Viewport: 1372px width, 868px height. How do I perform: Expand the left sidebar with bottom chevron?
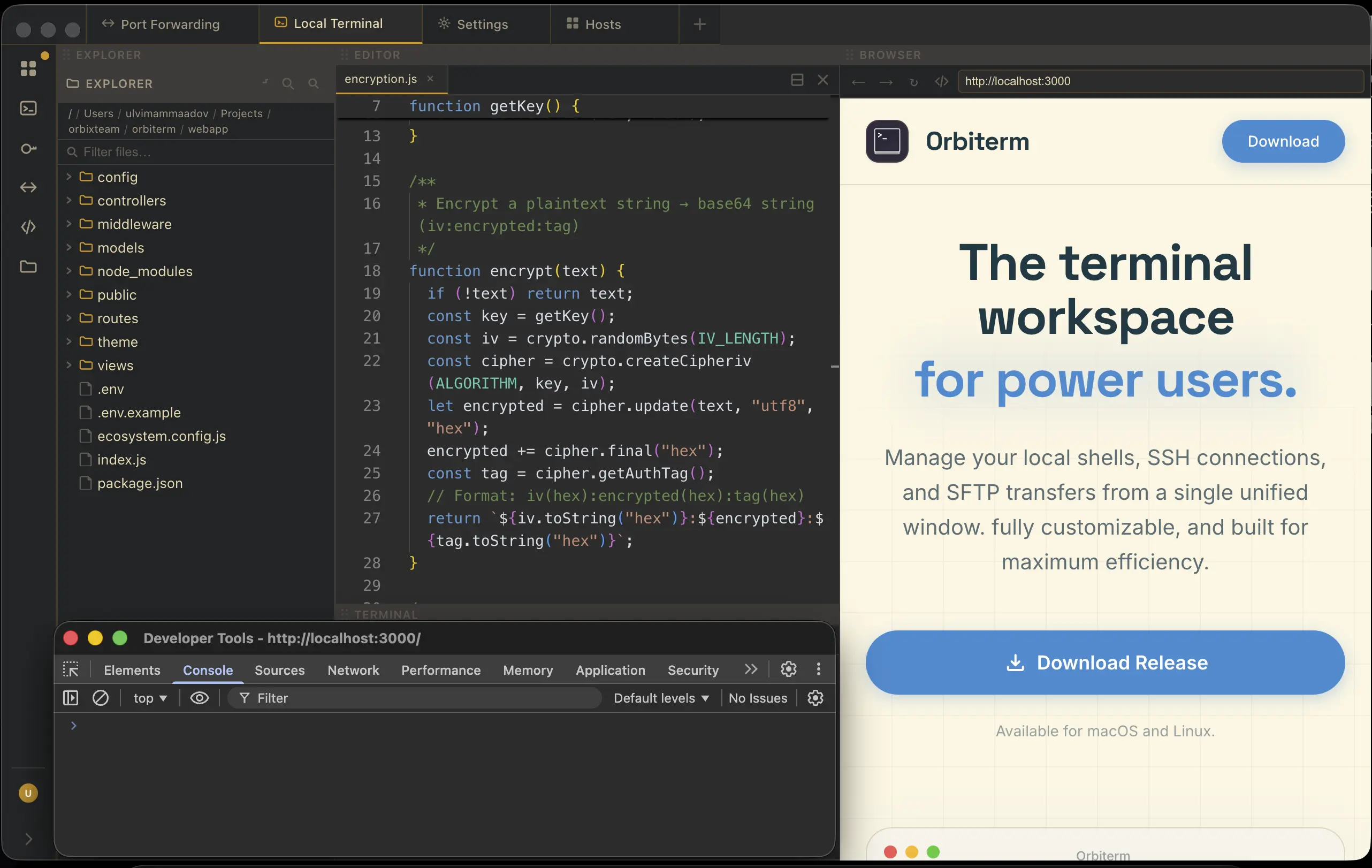(28, 839)
